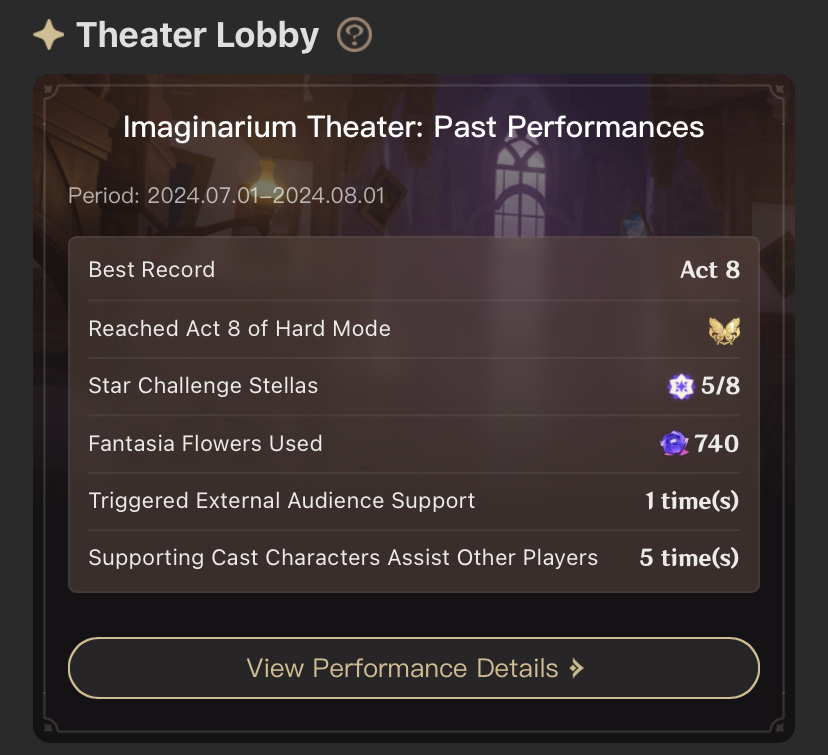Click the Act 8 record value
This screenshot has height=755, width=828.
point(709,270)
